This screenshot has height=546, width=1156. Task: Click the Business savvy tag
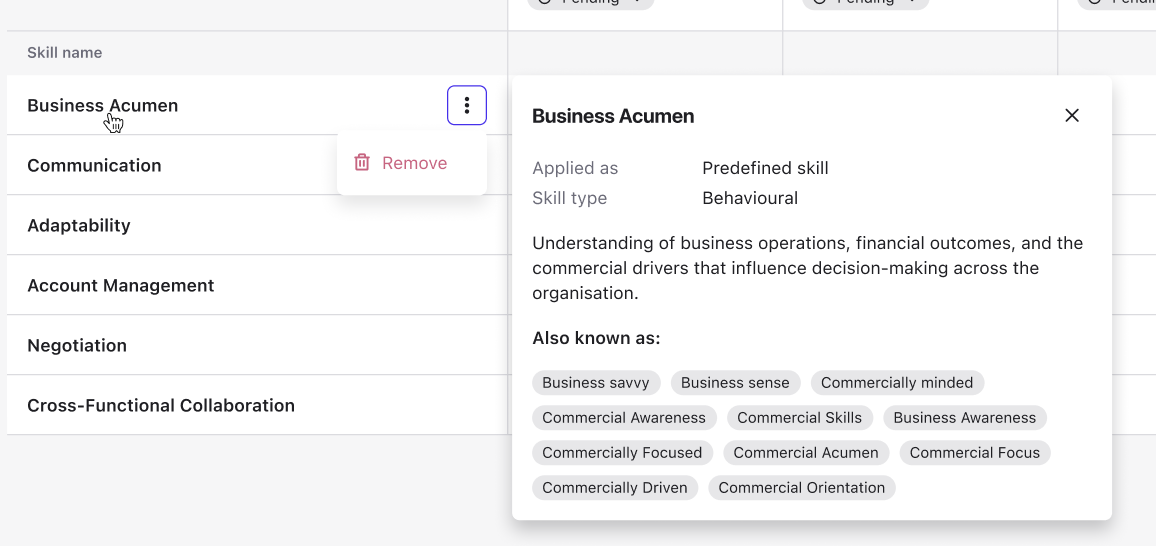pos(596,382)
